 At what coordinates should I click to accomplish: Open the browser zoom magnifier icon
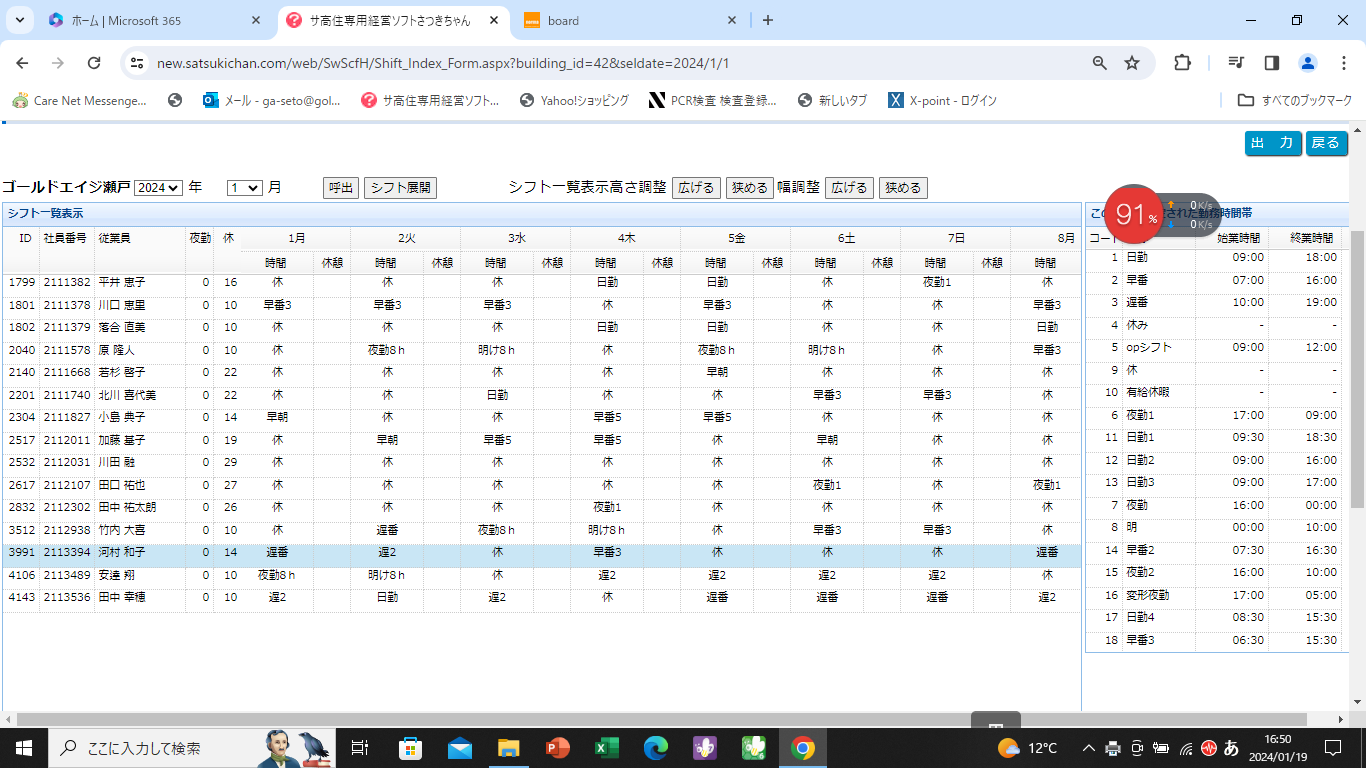point(1100,63)
